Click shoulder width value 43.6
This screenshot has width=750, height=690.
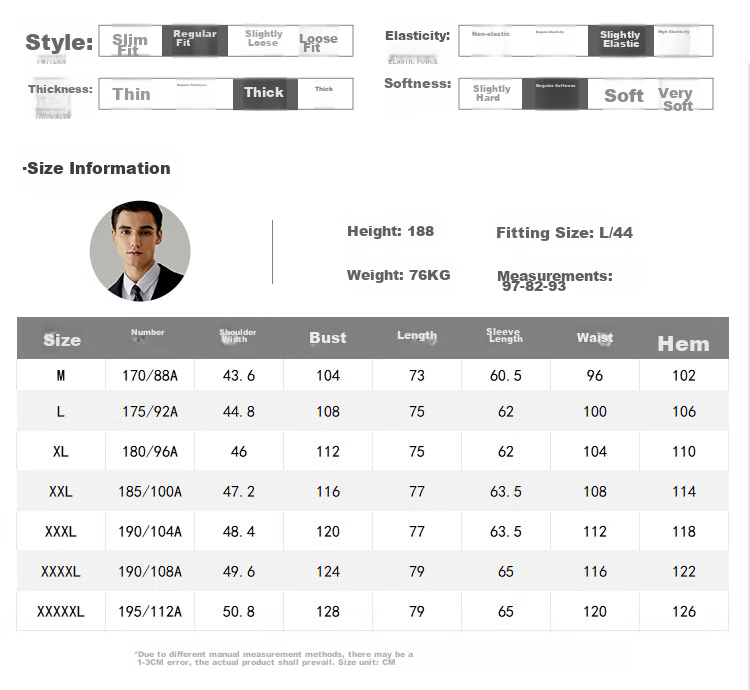239,376
